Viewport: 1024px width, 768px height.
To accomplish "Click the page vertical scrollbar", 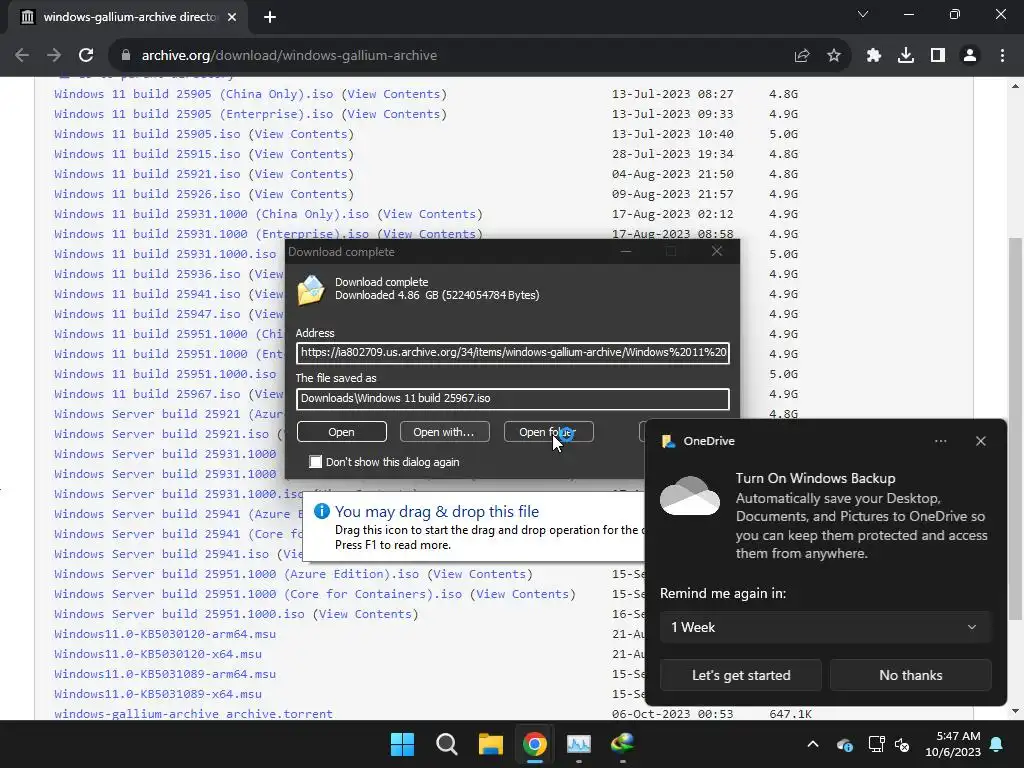I will tap(1016, 428).
